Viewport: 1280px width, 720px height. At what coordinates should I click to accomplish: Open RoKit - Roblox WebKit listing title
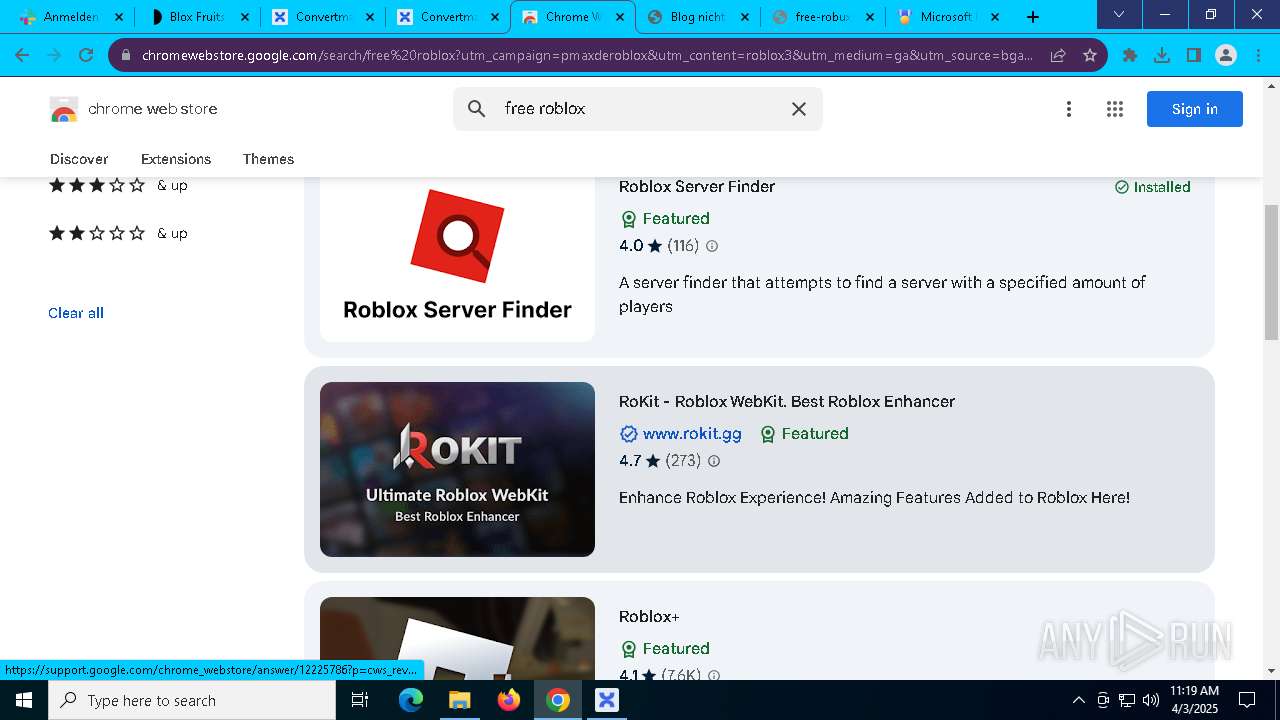[787, 402]
